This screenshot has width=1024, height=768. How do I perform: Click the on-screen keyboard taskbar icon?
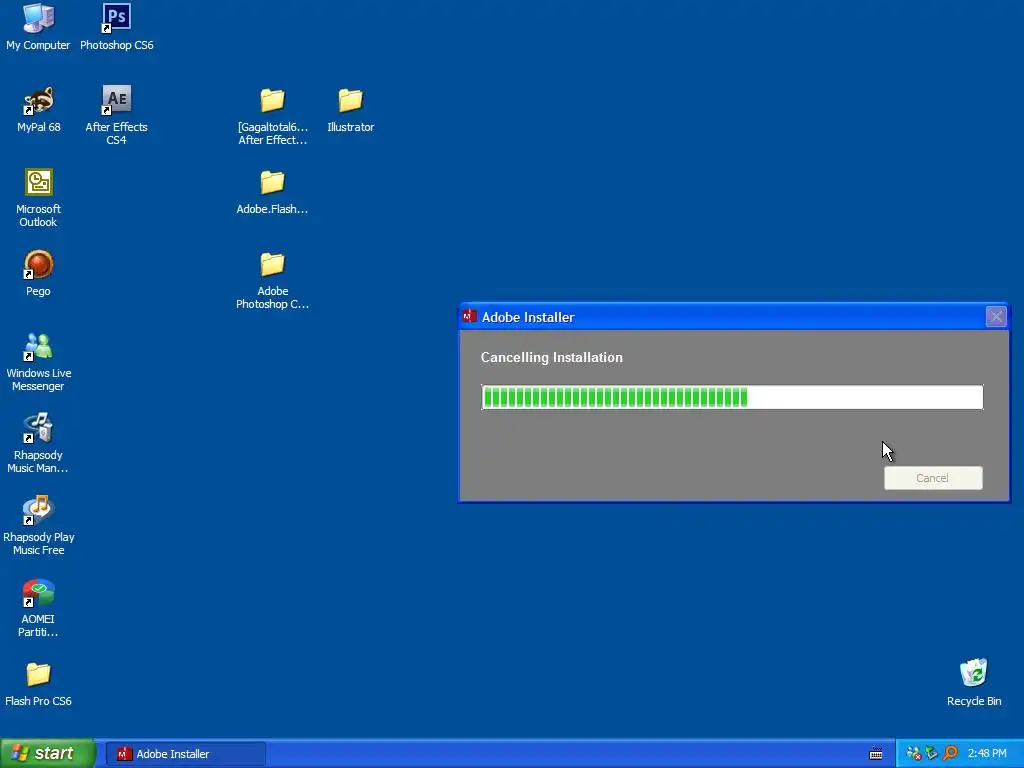876,754
